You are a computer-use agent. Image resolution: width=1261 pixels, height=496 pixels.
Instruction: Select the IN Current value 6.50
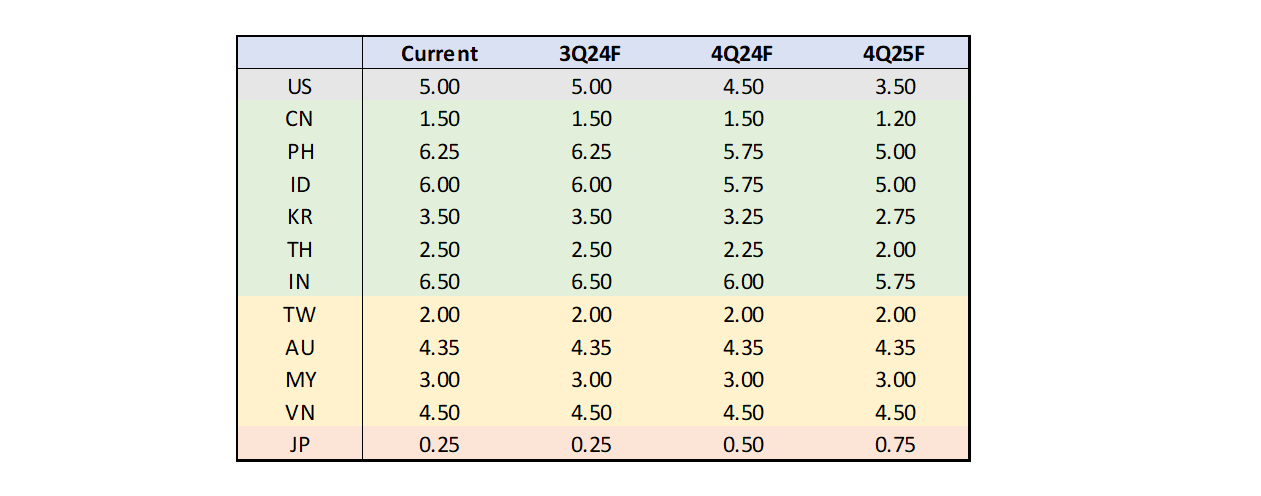439,282
